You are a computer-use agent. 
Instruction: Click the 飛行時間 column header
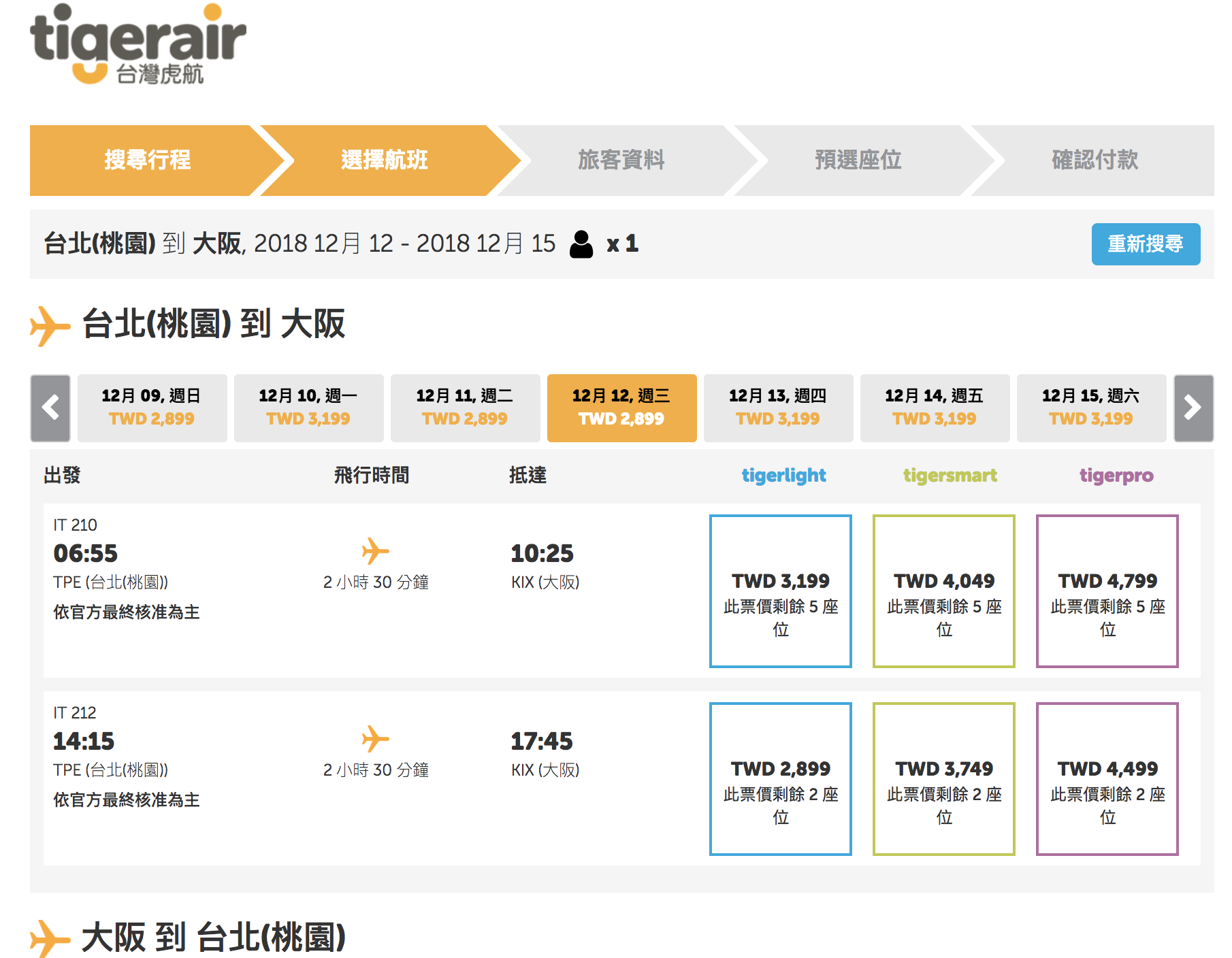pyautogui.click(x=372, y=476)
